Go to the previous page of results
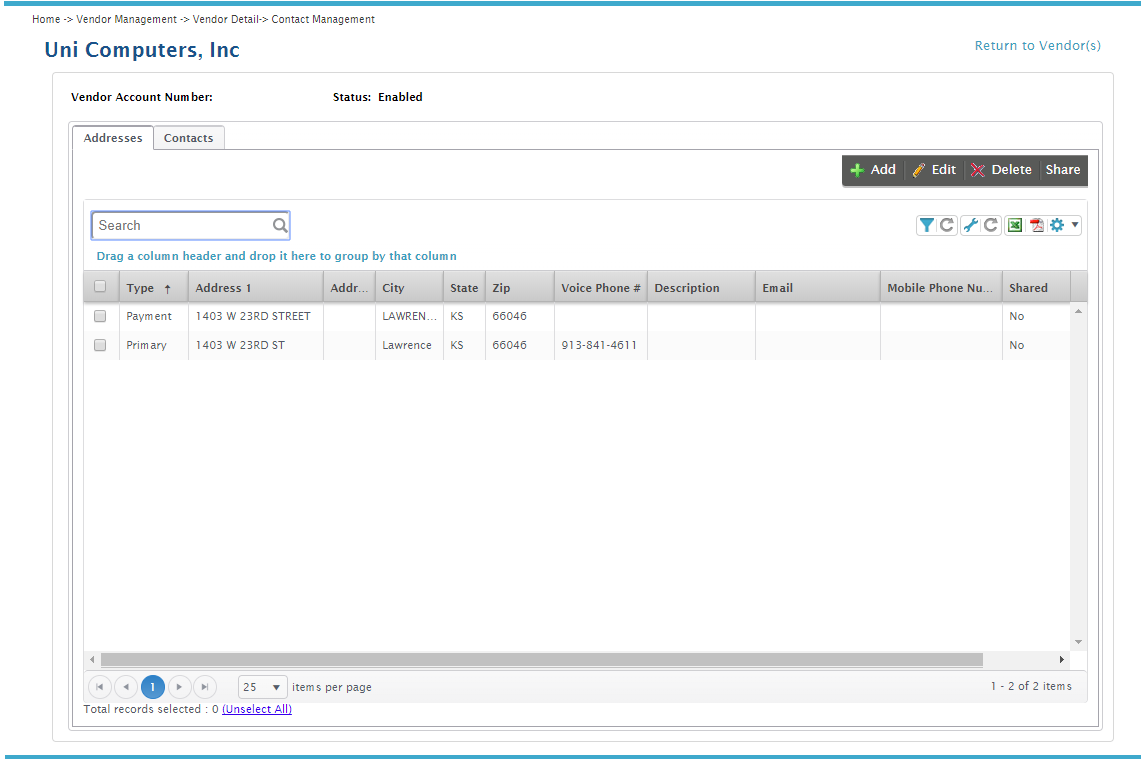This screenshot has height=759, width=1141. 126,687
